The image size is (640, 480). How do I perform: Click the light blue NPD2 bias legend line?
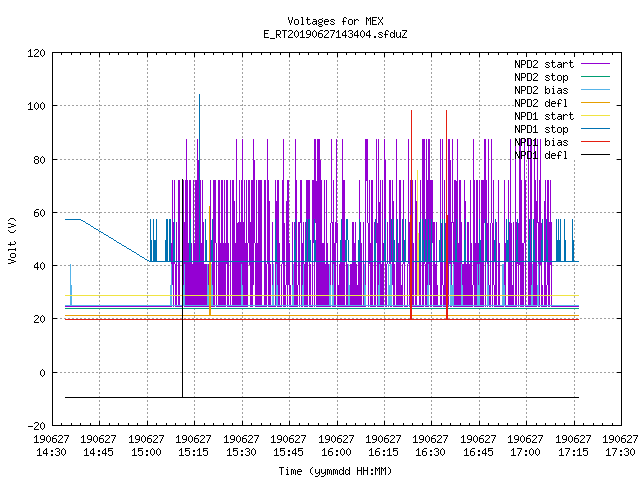point(595,90)
